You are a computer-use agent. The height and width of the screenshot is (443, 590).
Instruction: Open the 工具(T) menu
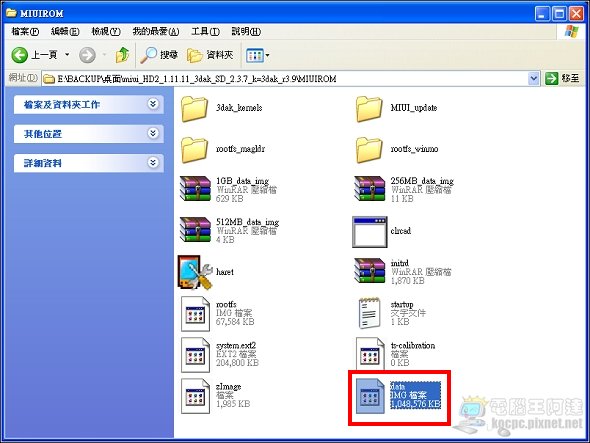[x=205, y=32]
